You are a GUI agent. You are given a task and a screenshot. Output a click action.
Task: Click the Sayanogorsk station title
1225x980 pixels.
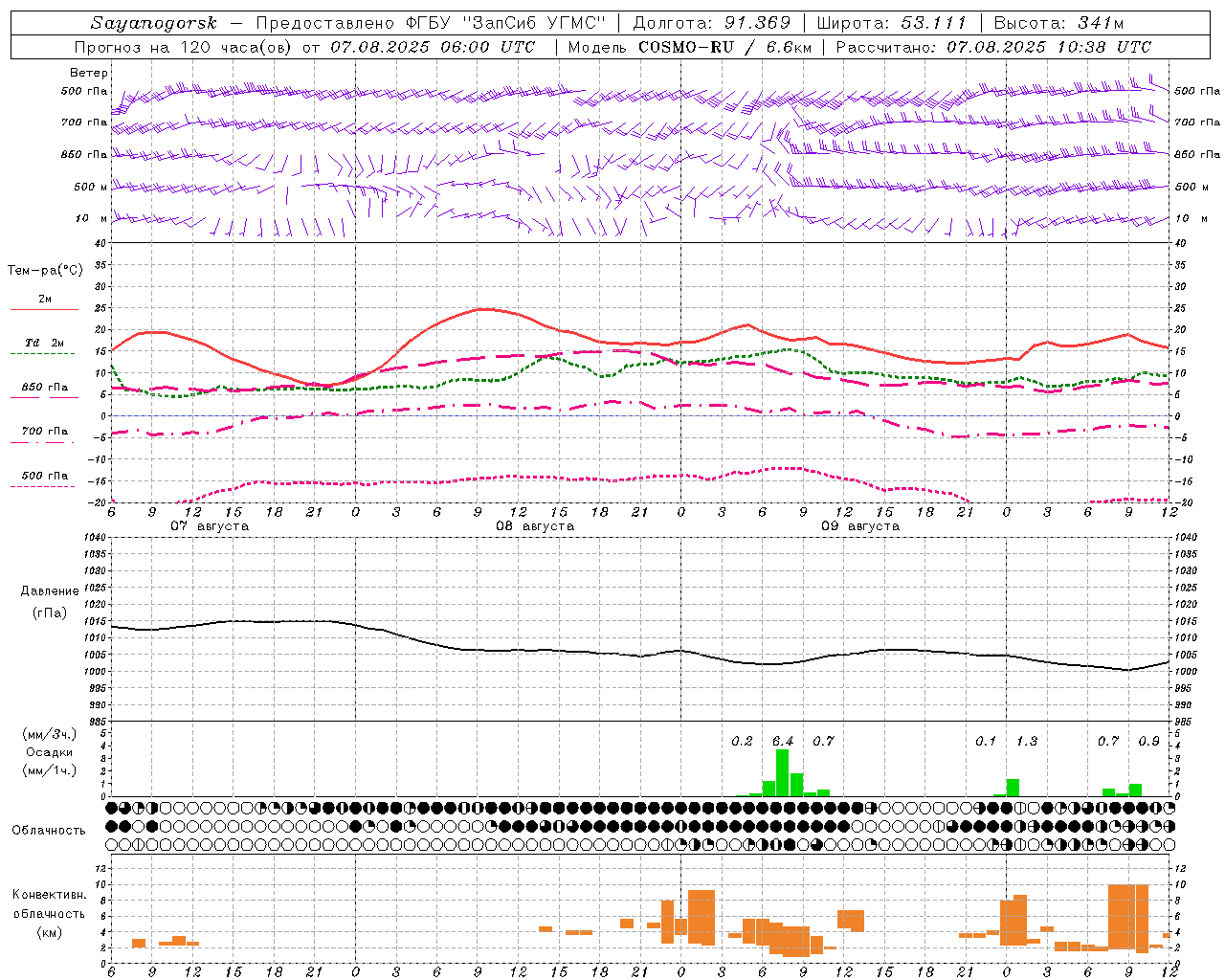pyautogui.click(x=154, y=23)
